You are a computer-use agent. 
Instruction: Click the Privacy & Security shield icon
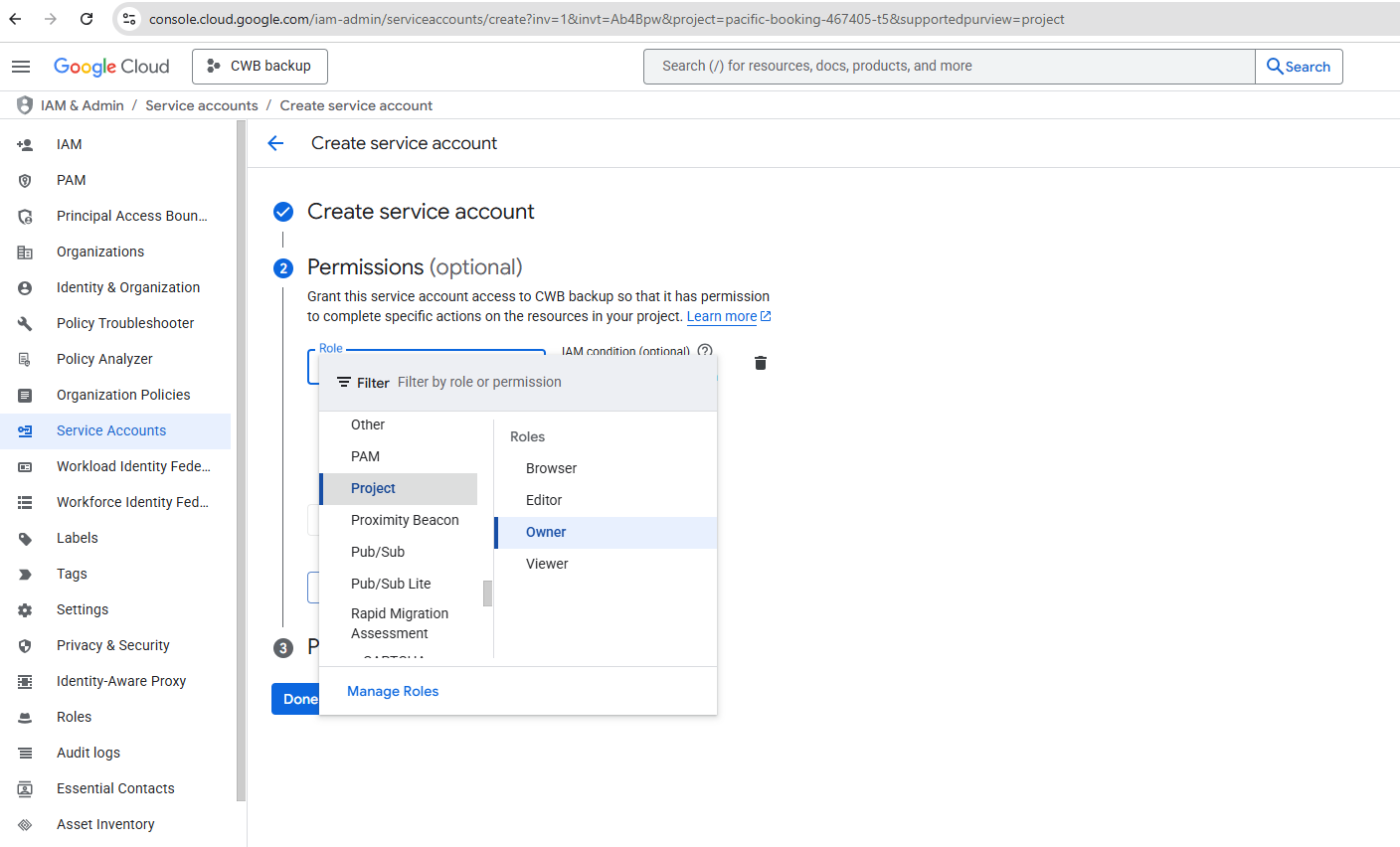[25, 645]
